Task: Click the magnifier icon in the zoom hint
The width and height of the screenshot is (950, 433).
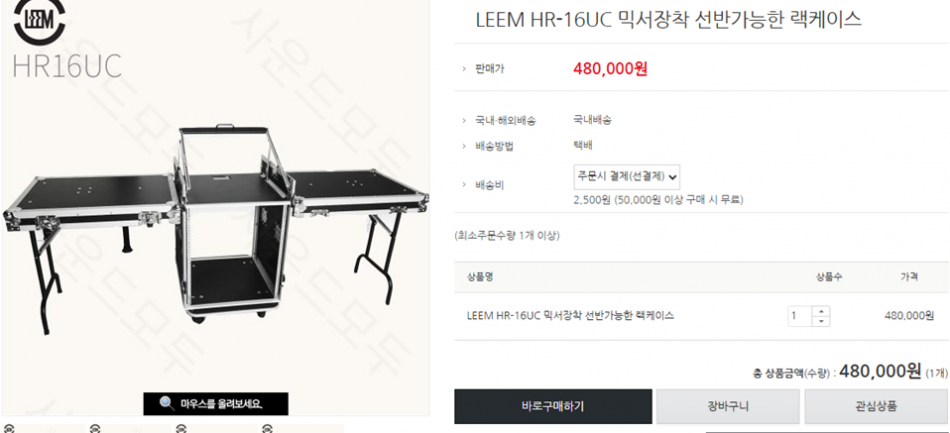Action: [x=167, y=403]
